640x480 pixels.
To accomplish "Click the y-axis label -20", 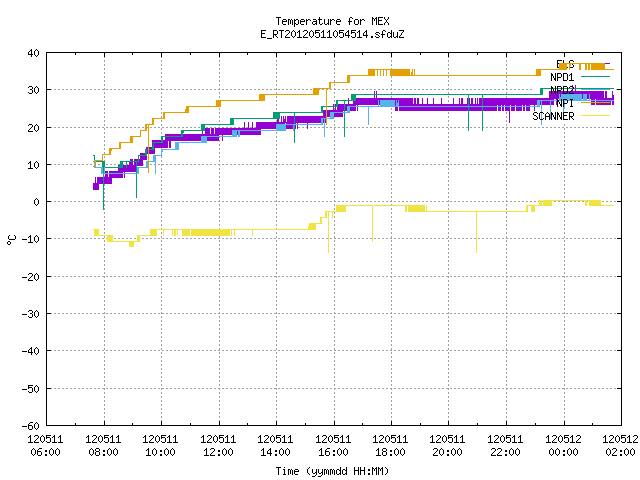I will pos(31,277).
